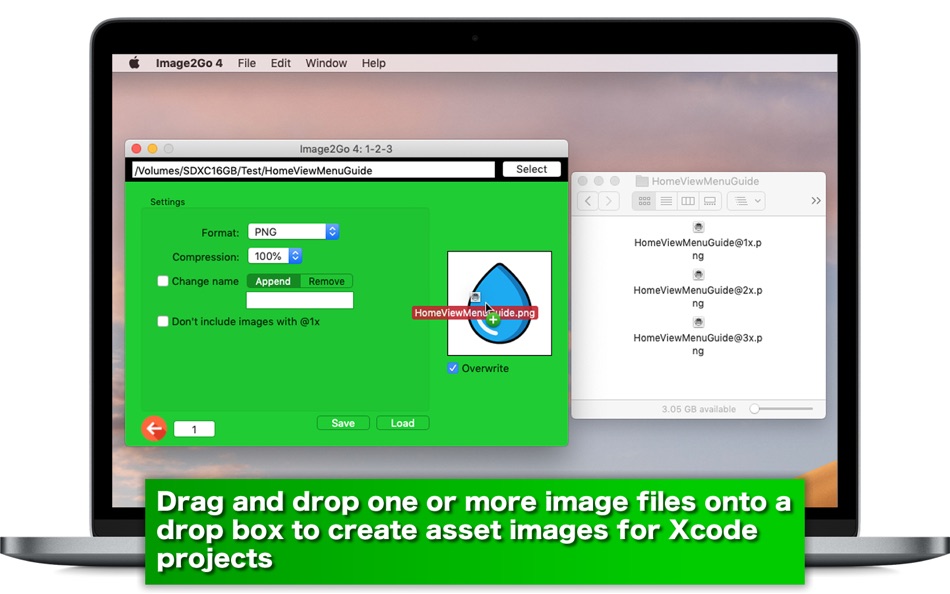Click the name change text field
The height and width of the screenshot is (594, 950).
coord(299,300)
